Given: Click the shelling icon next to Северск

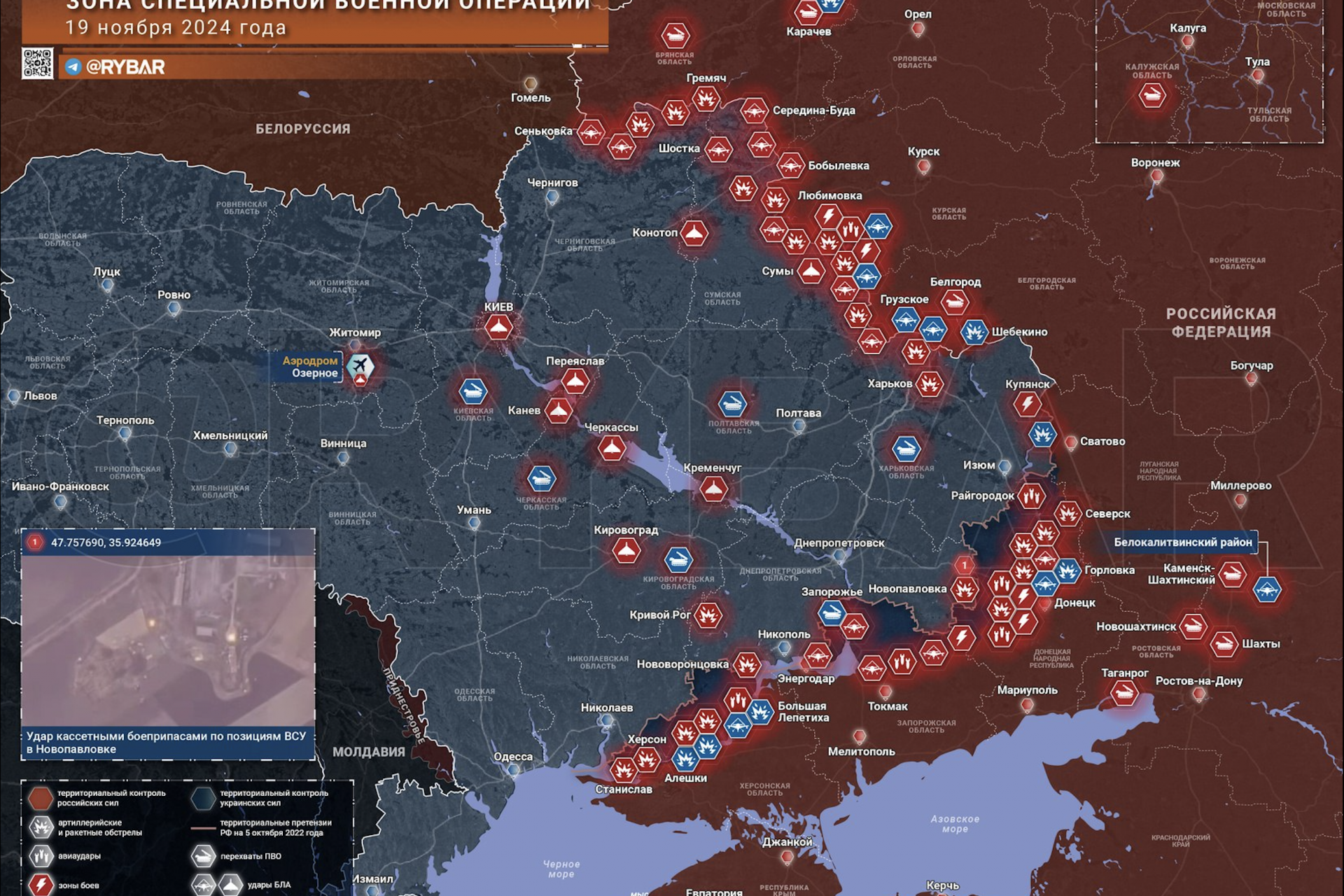Looking at the screenshot, I should pyautogui.click(x=1068, y=514).
